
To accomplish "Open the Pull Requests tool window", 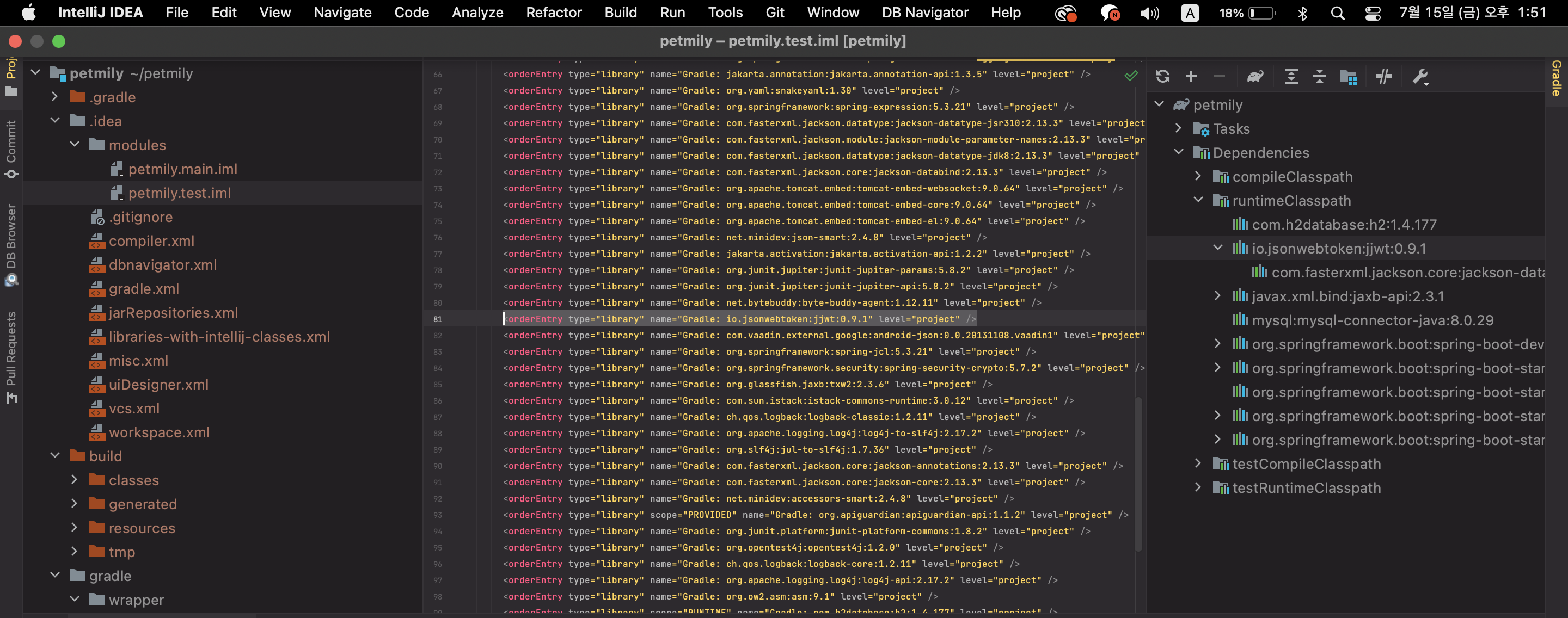I will coord(11,357).
